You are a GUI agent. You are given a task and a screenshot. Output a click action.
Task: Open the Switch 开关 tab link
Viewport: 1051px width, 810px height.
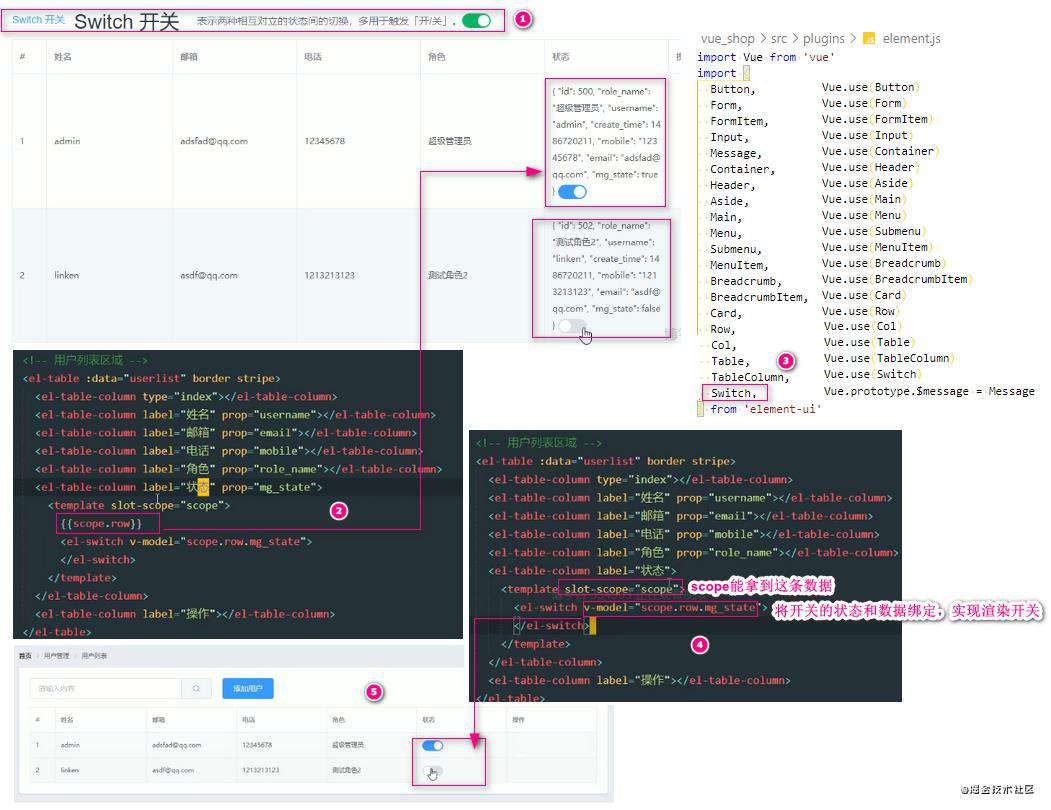point(38,19)
